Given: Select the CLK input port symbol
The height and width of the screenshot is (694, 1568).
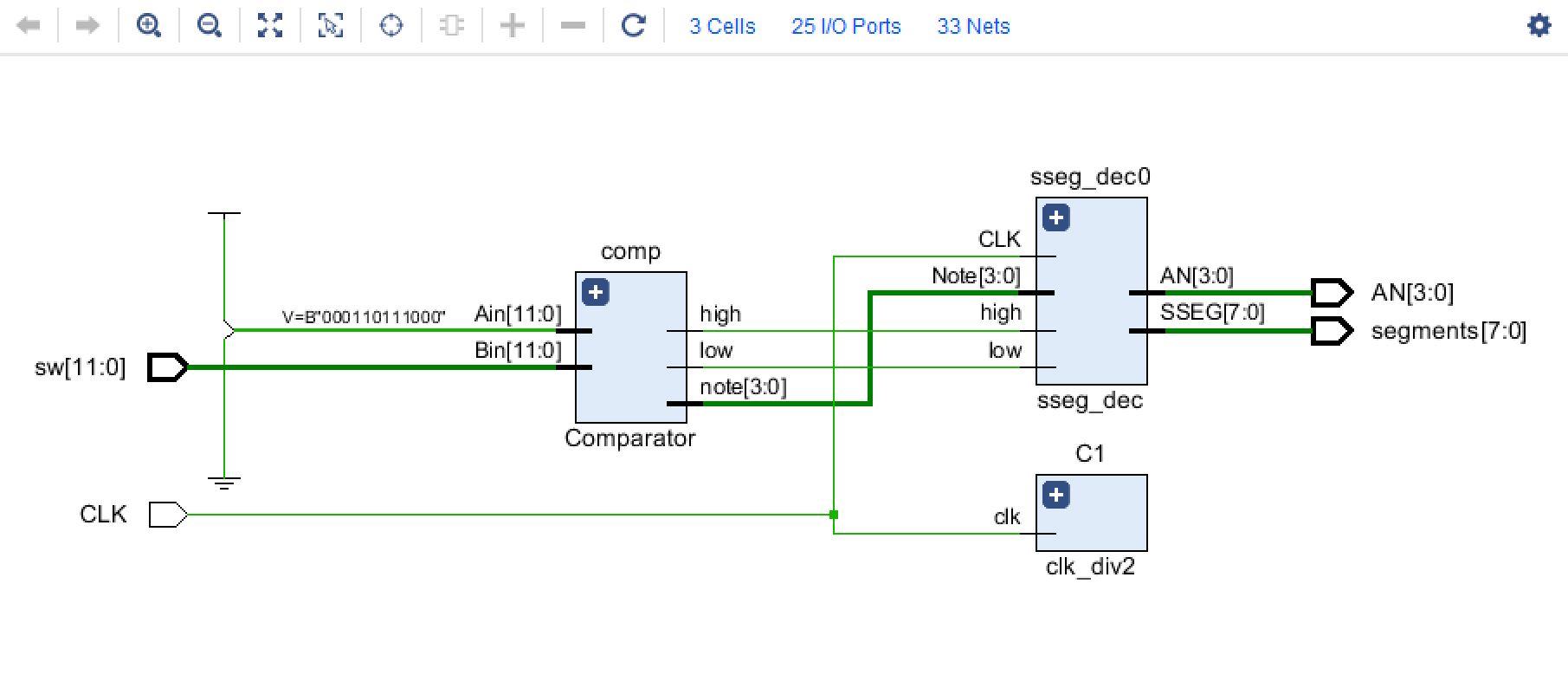Looking at the screenshot, I should (168, 515).
